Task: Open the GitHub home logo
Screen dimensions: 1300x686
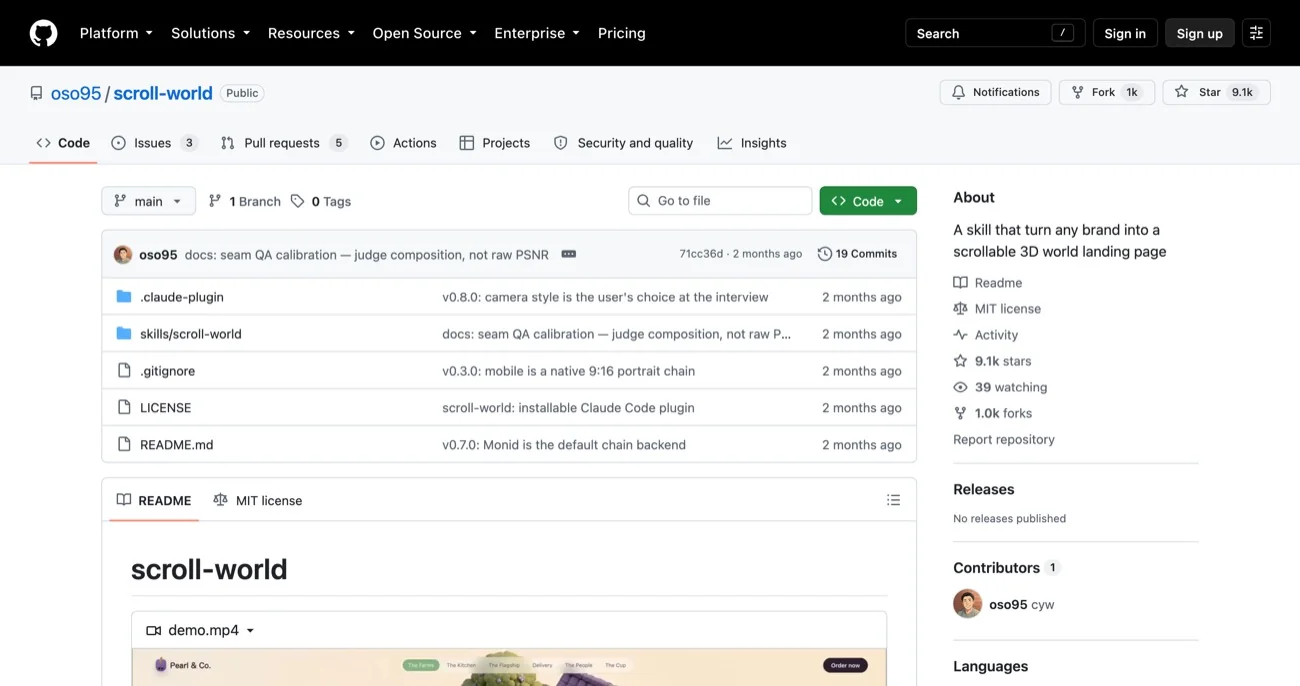Action: (x=43, y=33)
